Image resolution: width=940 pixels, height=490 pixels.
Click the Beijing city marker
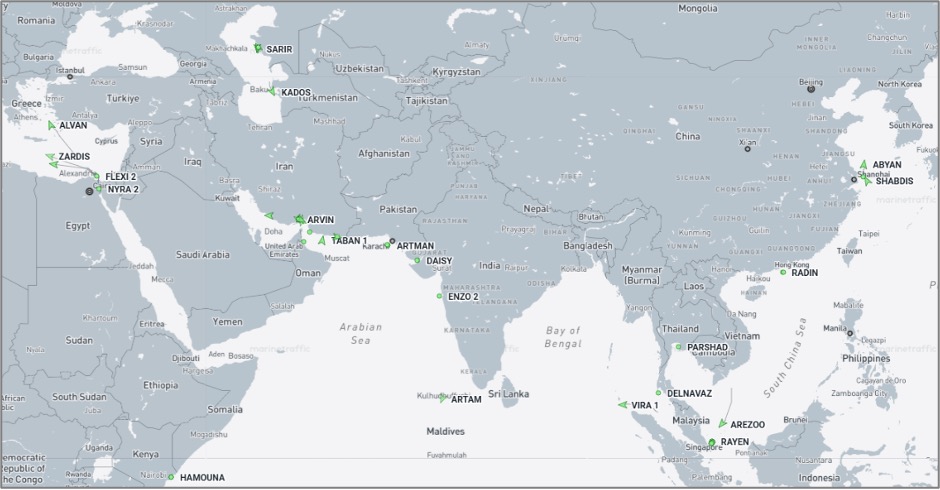tap(811, 89)
